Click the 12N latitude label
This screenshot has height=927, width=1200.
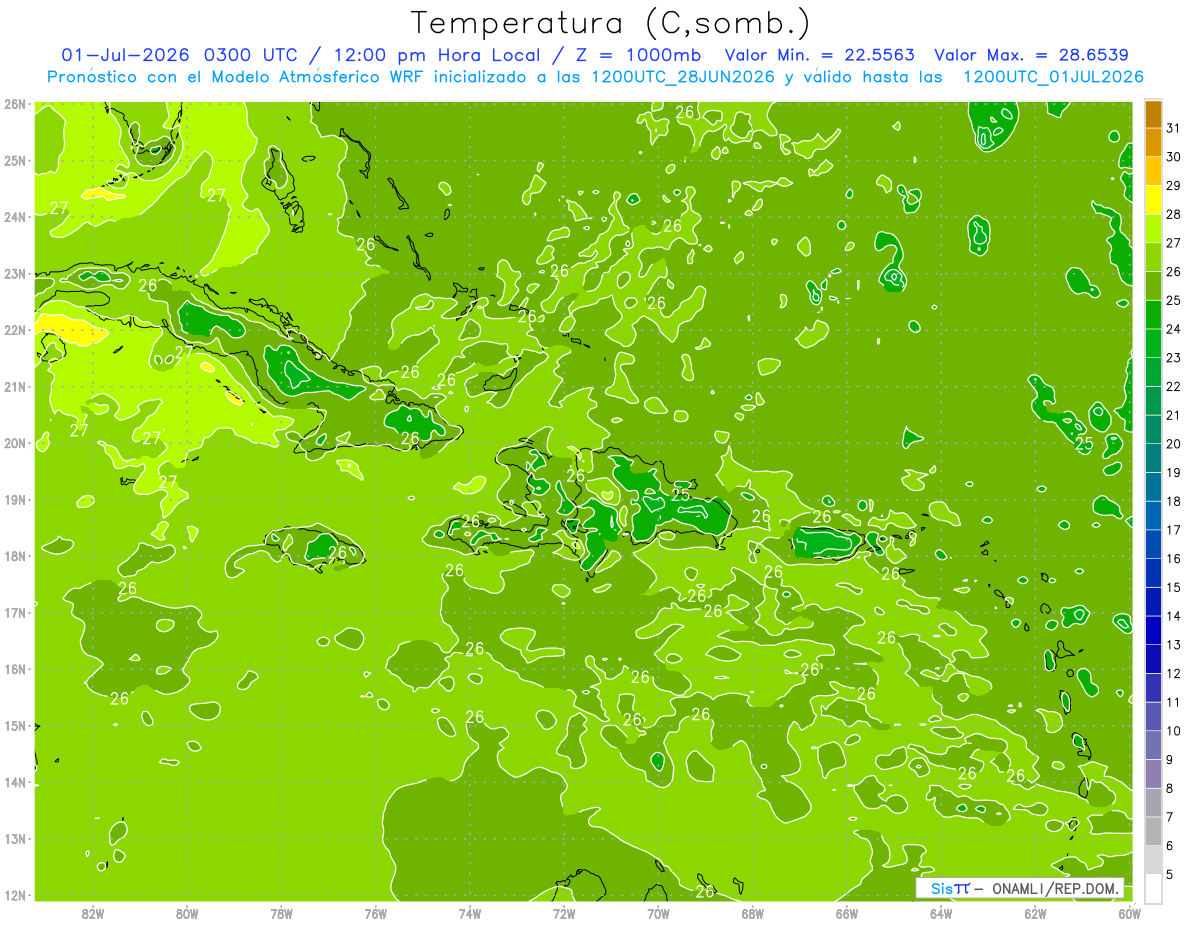[x=15, y=895]
